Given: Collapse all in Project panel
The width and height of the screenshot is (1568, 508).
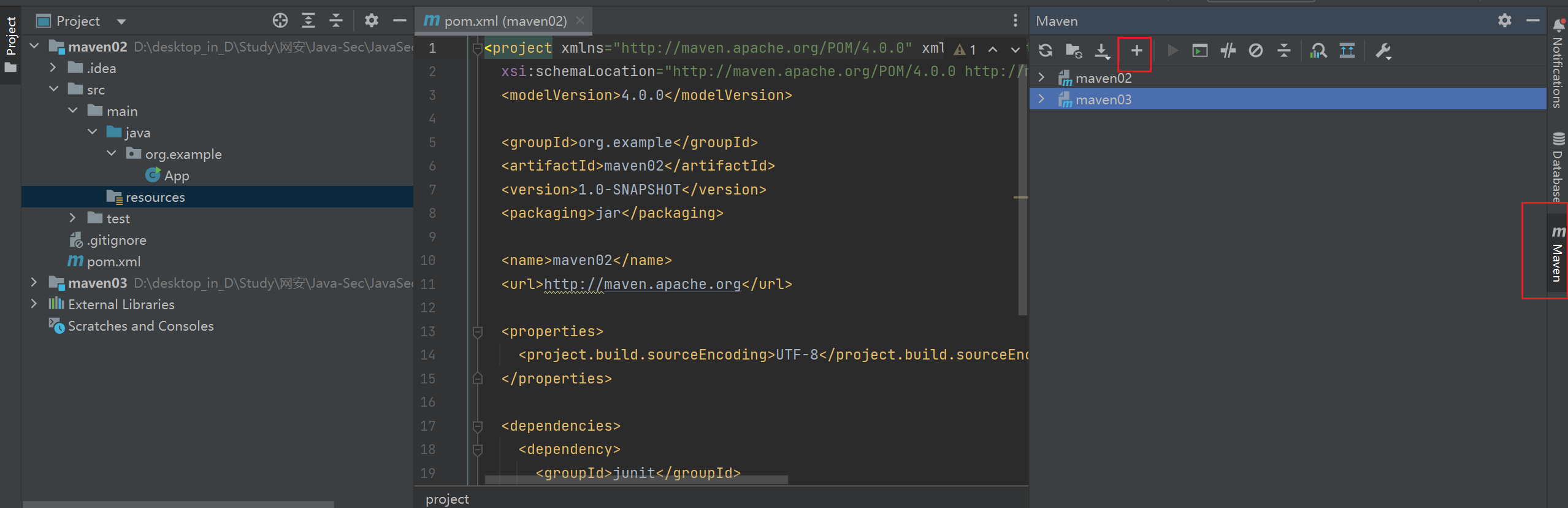Looking at the screenshot, I should point(336,20).
